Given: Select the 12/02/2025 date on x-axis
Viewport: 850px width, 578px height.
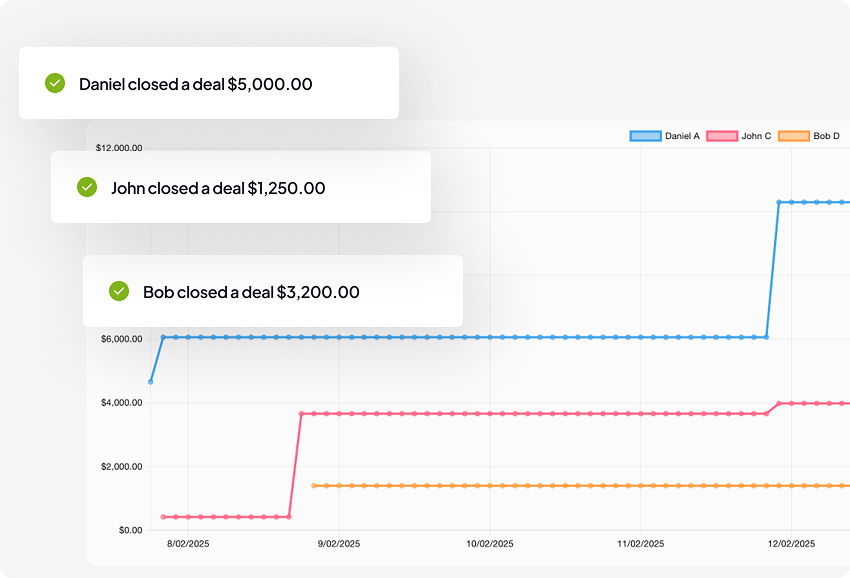Looking at the screenshot, I should [792, 546].
